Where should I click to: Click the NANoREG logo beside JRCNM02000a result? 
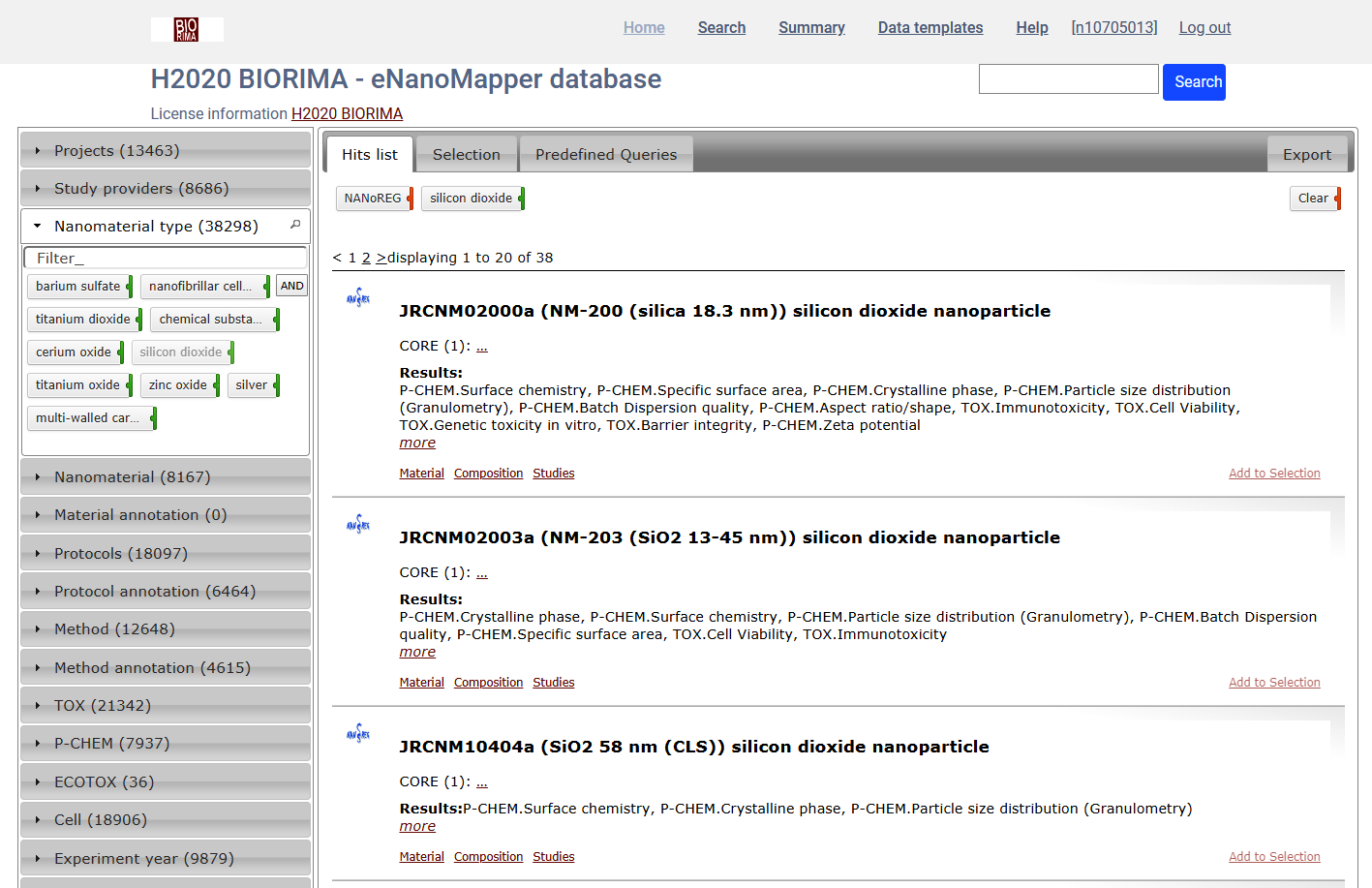358,297
